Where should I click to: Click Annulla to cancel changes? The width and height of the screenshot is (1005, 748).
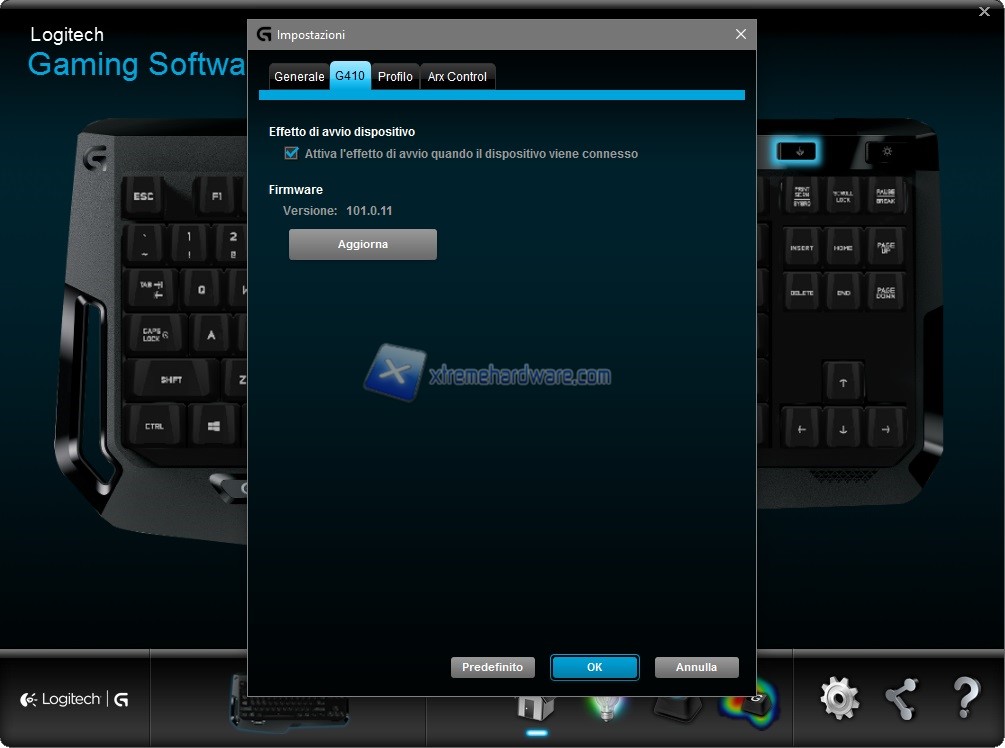tap(696, 667)
